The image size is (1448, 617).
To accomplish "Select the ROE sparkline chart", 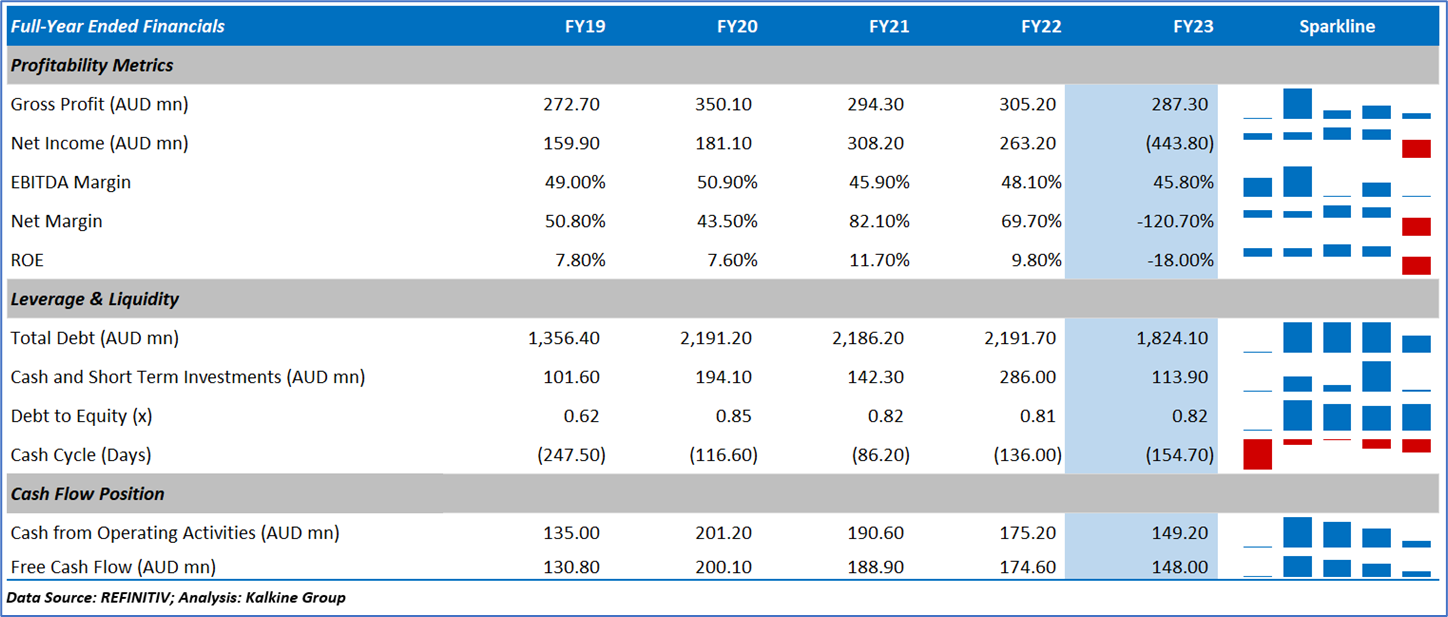I will tap(1337, 260).
